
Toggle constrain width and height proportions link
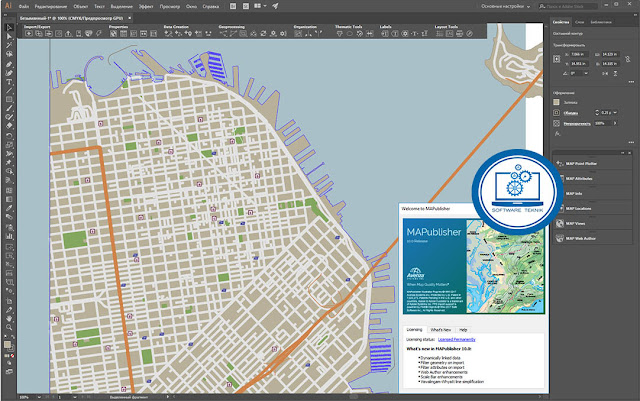628,59
